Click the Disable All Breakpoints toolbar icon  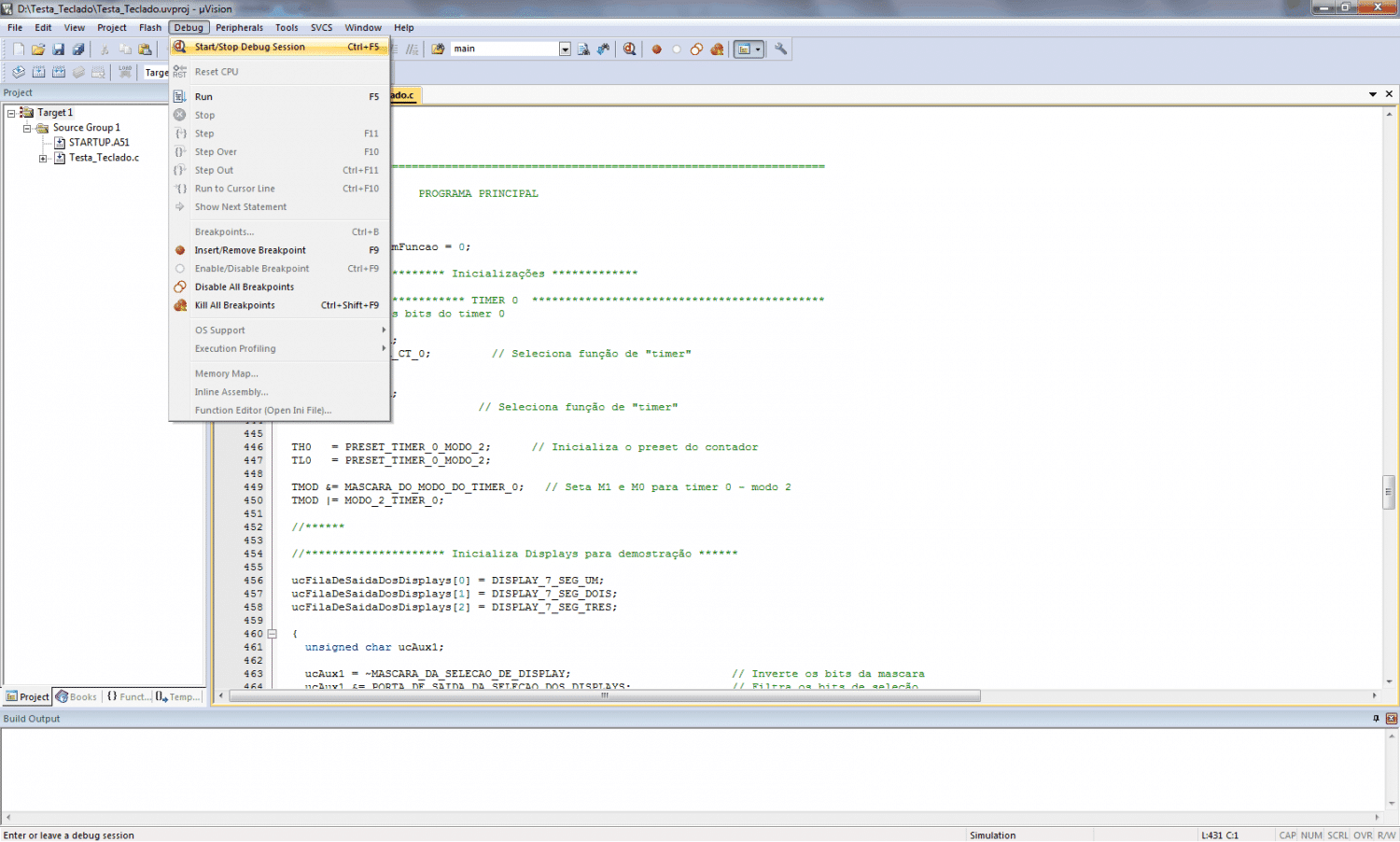pos(696,49)
